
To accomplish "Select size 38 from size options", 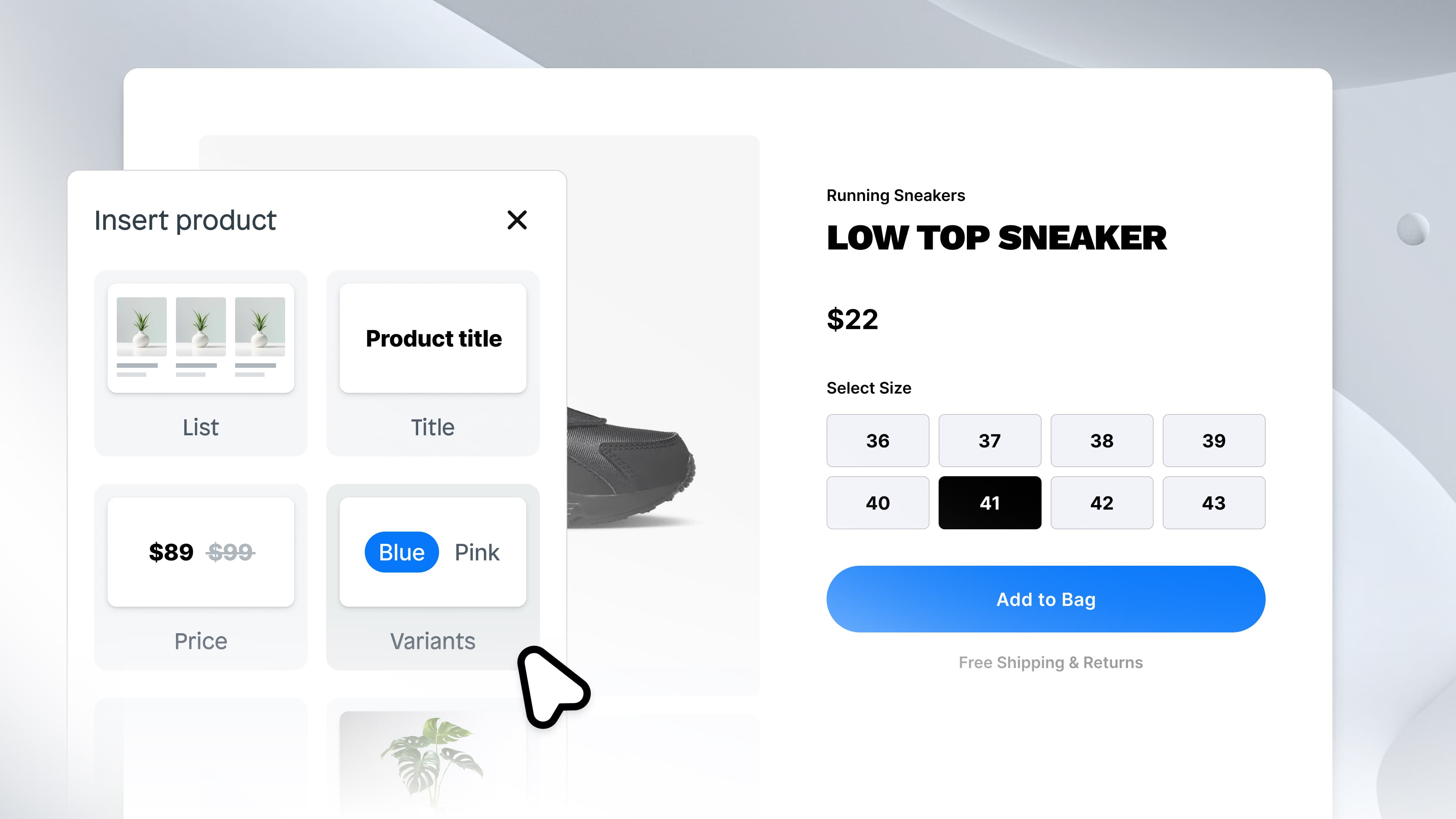I will pyautogui.click(x=1101, y=440).
